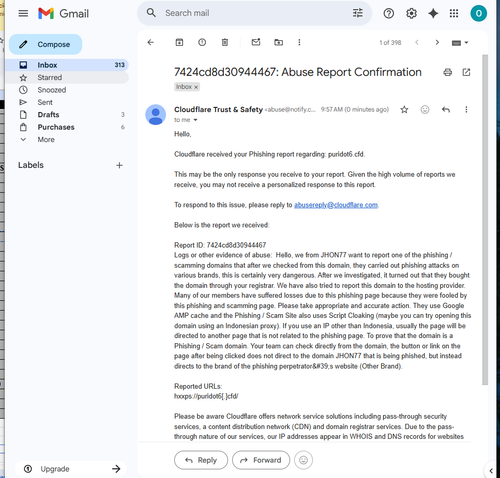Star the Cloudflare message
This screenshot has width=500, height=478.
[x=404, y=109]
